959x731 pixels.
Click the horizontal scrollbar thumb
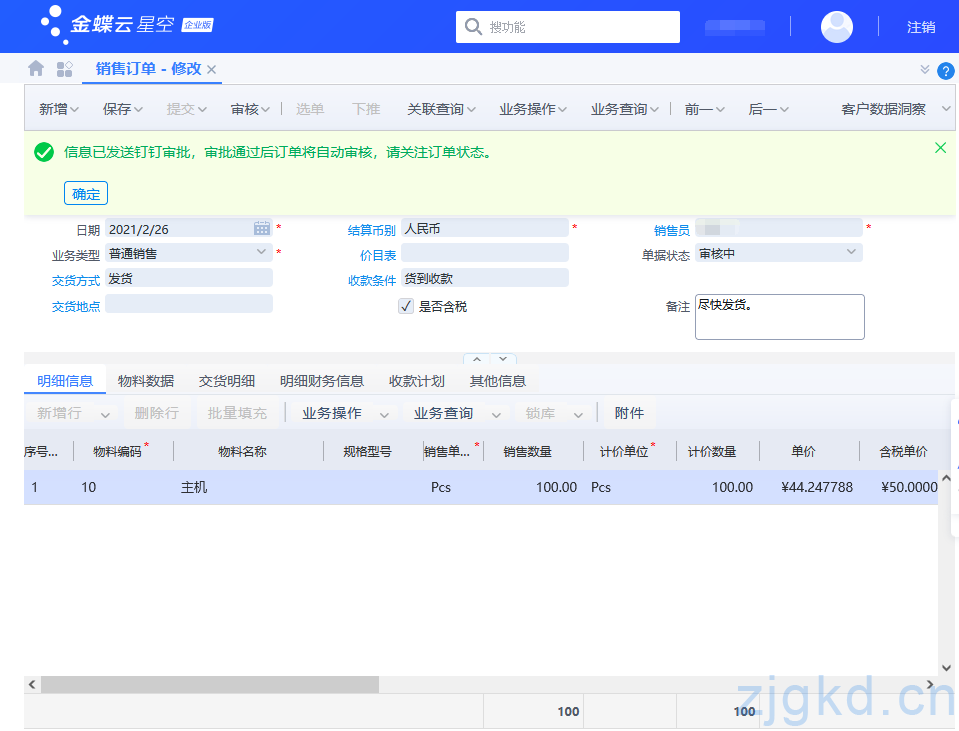pos(210,685)
